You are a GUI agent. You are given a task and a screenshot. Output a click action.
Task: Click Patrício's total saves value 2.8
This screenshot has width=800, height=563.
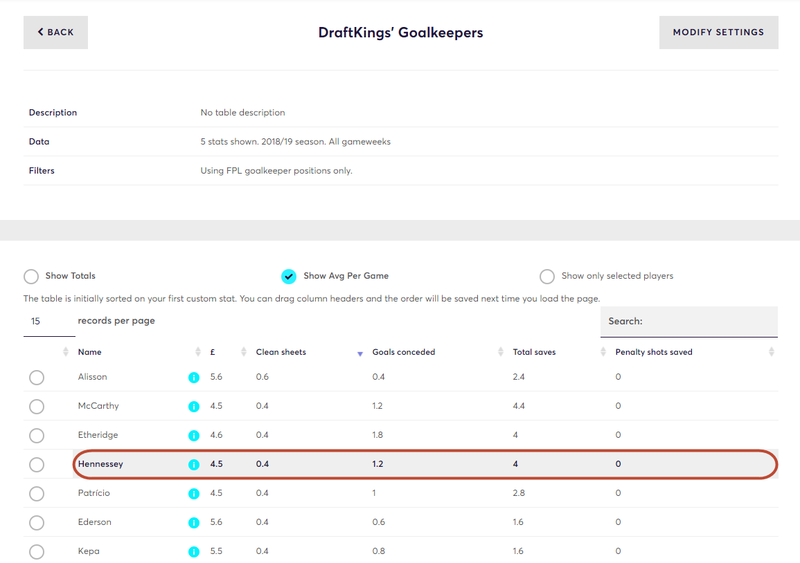[518, 493]
